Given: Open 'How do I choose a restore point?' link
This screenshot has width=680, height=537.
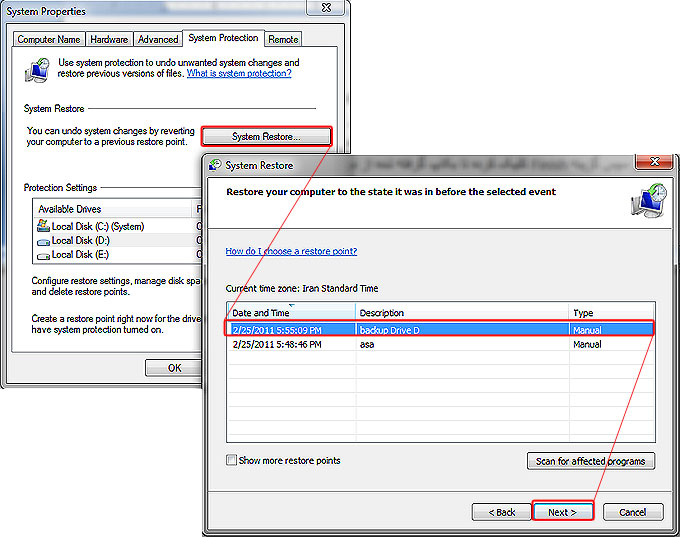Looking at the screenshot, I should (x=291, y=251).
